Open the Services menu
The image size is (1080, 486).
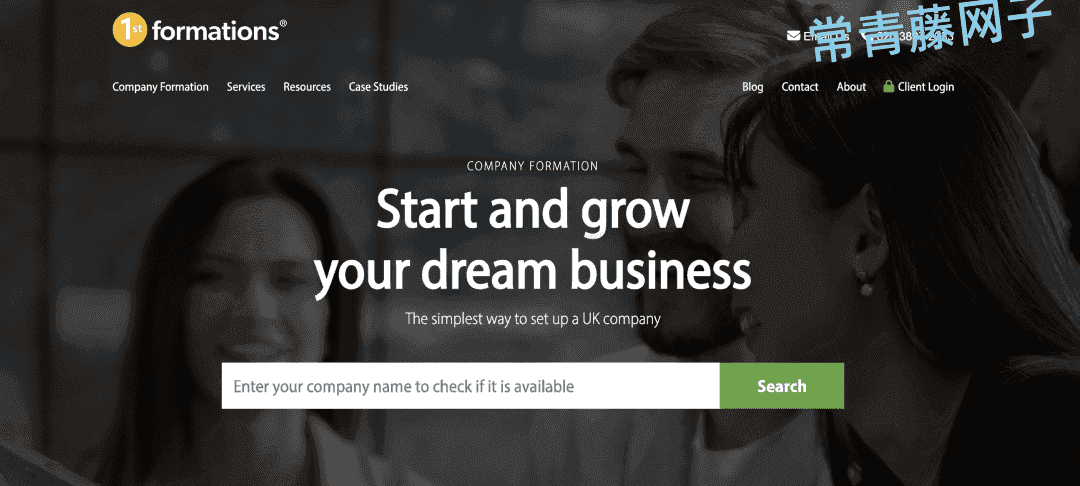[x=246, y=87]
